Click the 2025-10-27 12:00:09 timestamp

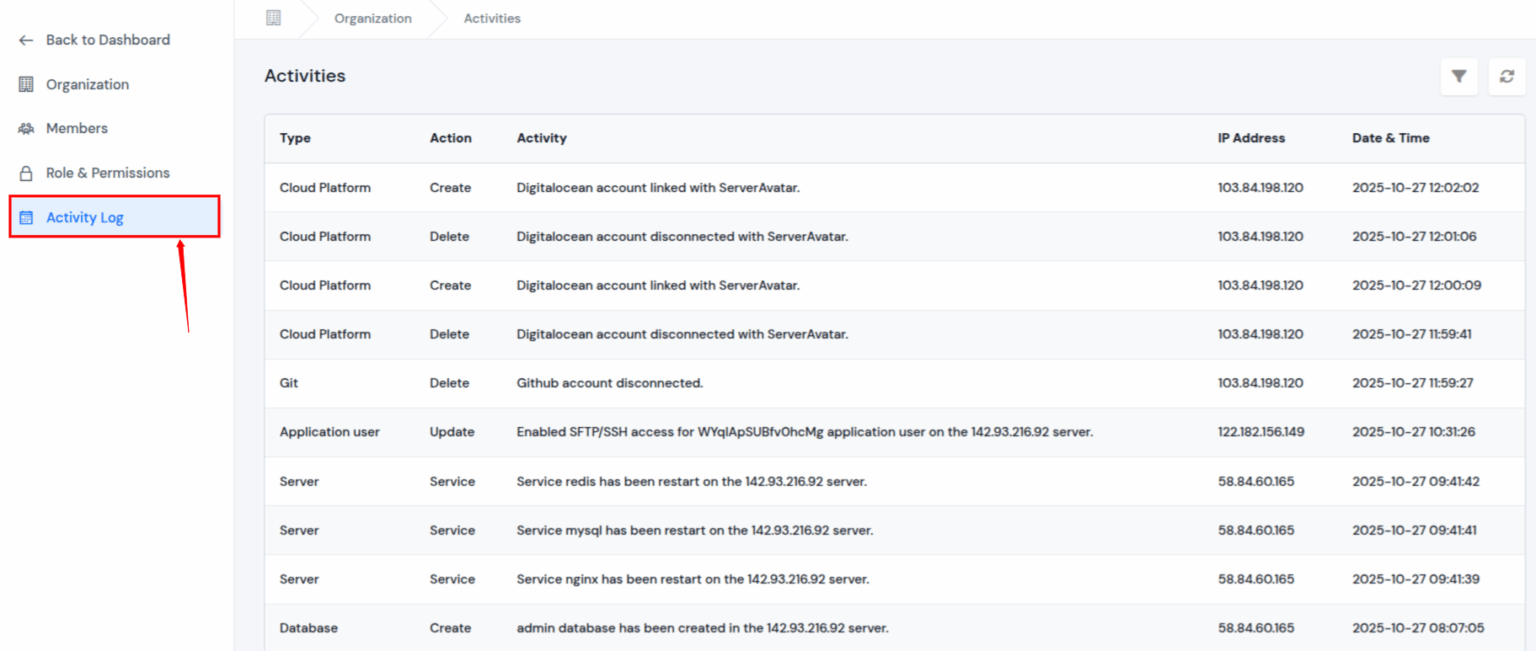[x=1417, y=286]
